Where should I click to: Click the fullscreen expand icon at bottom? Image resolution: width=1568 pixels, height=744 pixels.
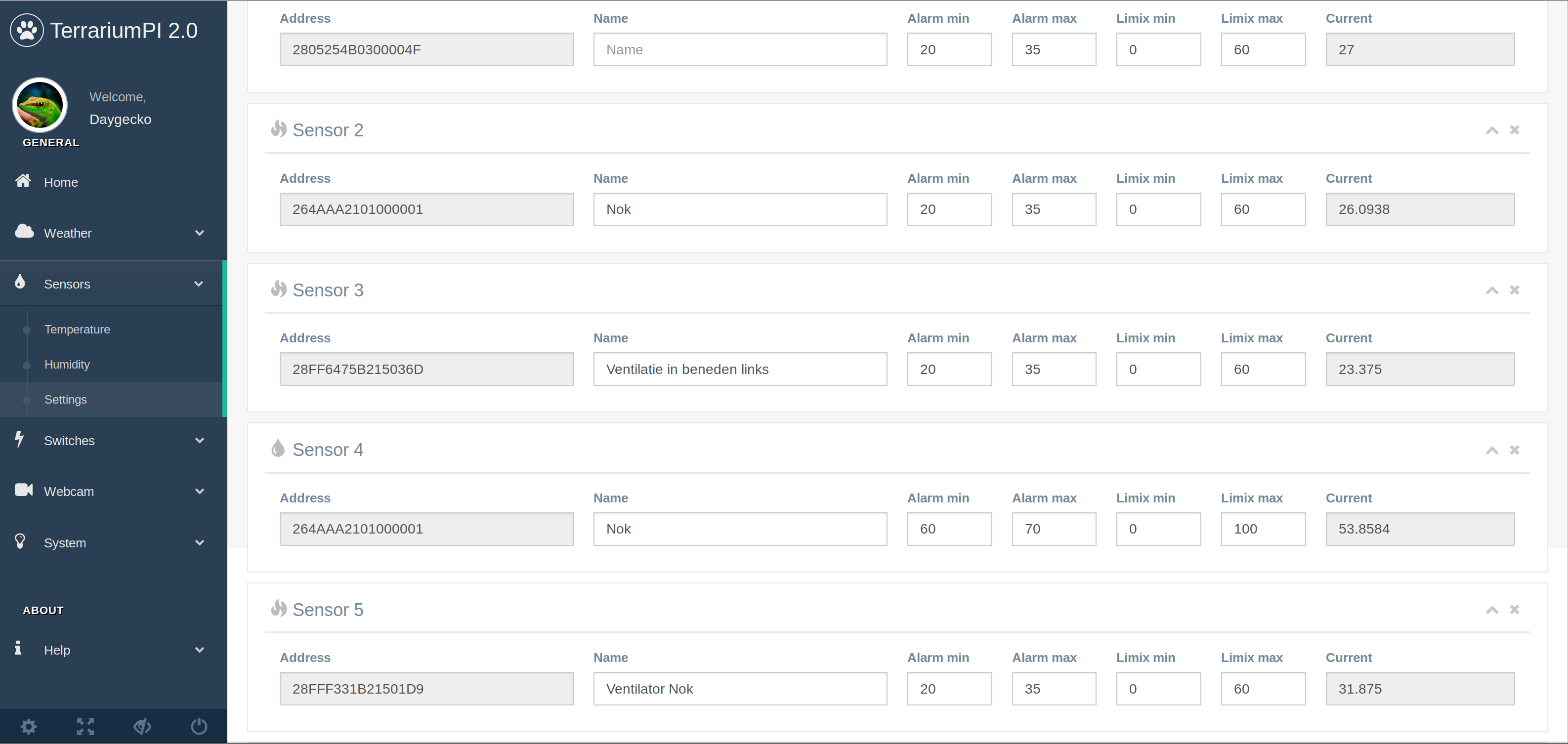pyautogui.click(x=84, y=726)
